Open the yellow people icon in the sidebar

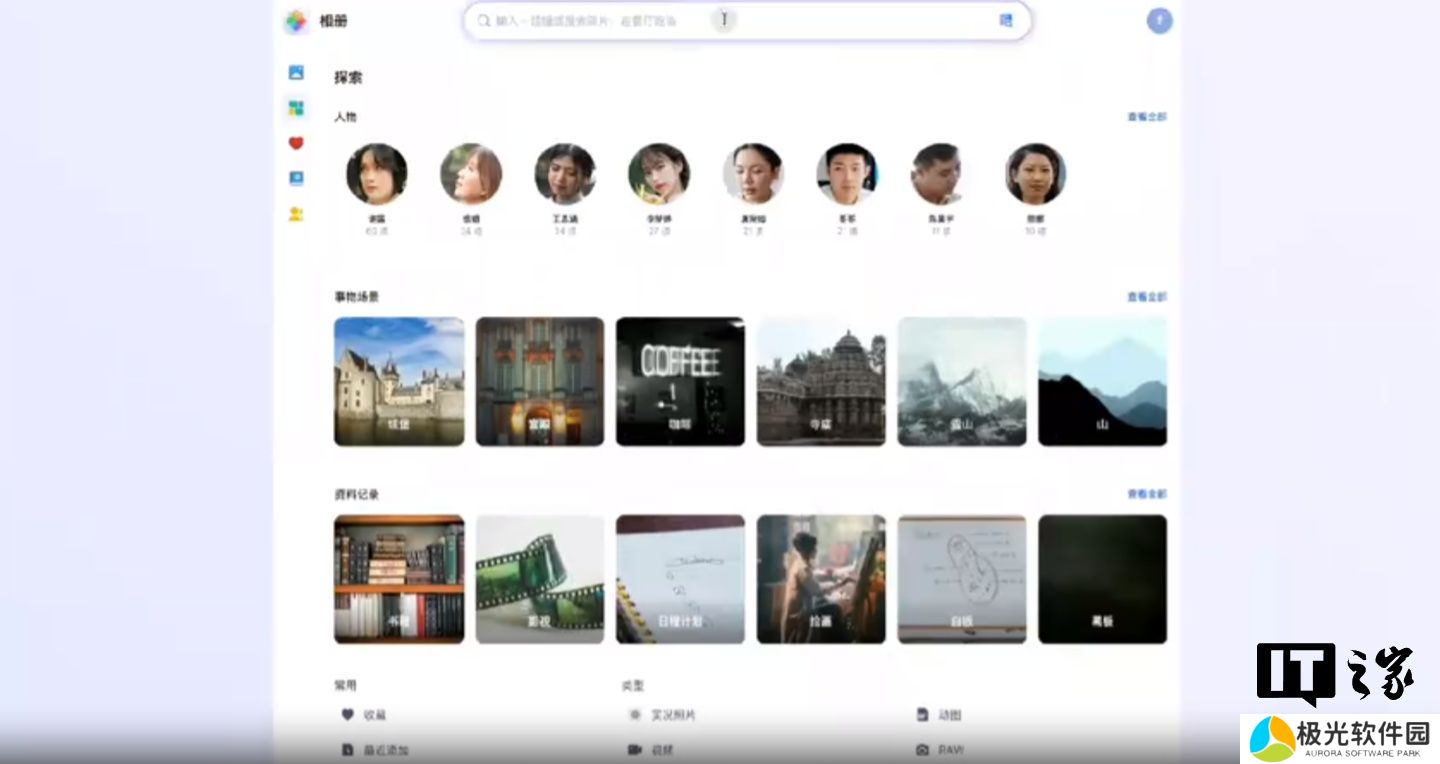coord(296,214)
